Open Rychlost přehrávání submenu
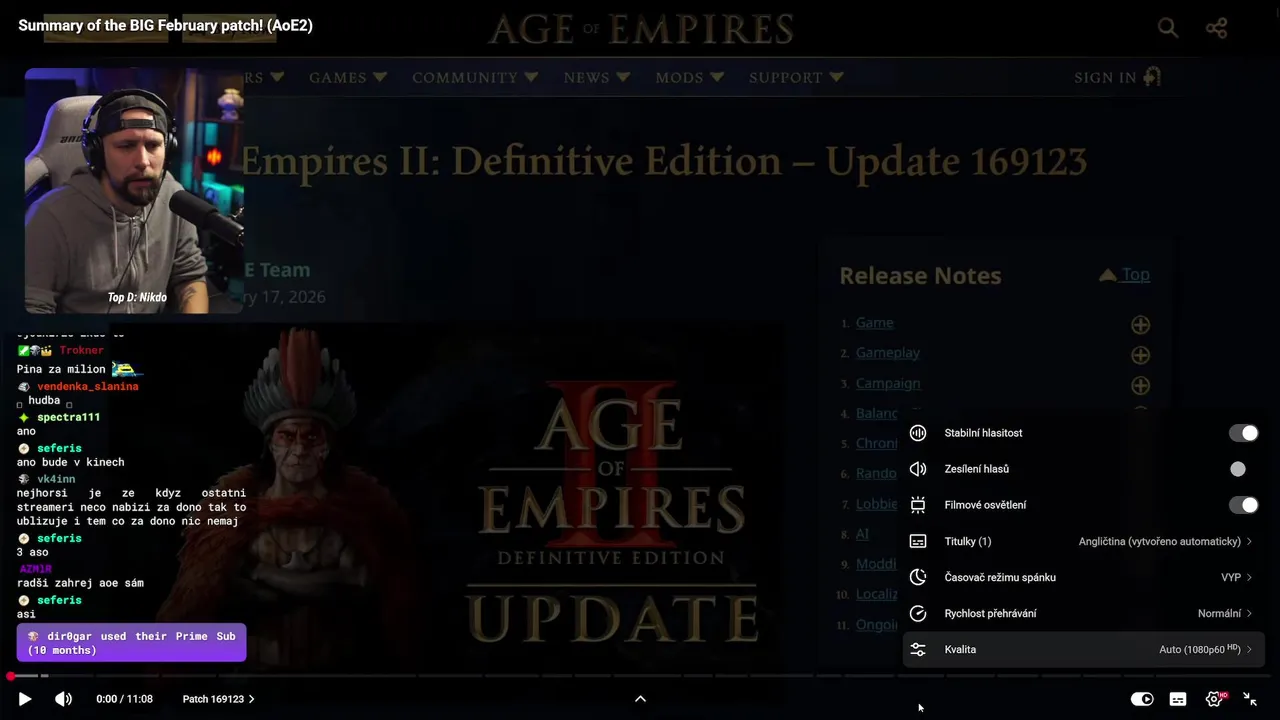This screenshot has width=1280, height=720. click(x=1084, y=613)
